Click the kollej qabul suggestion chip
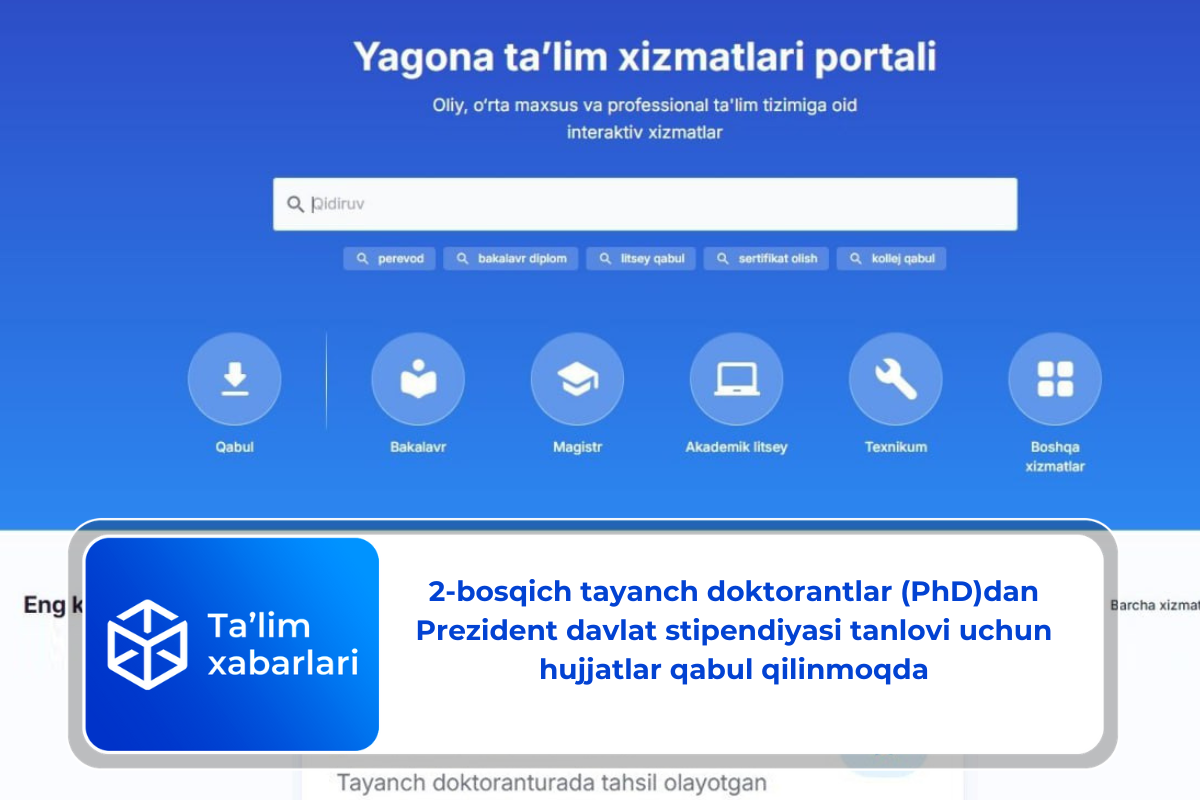 tap(890, 258)
